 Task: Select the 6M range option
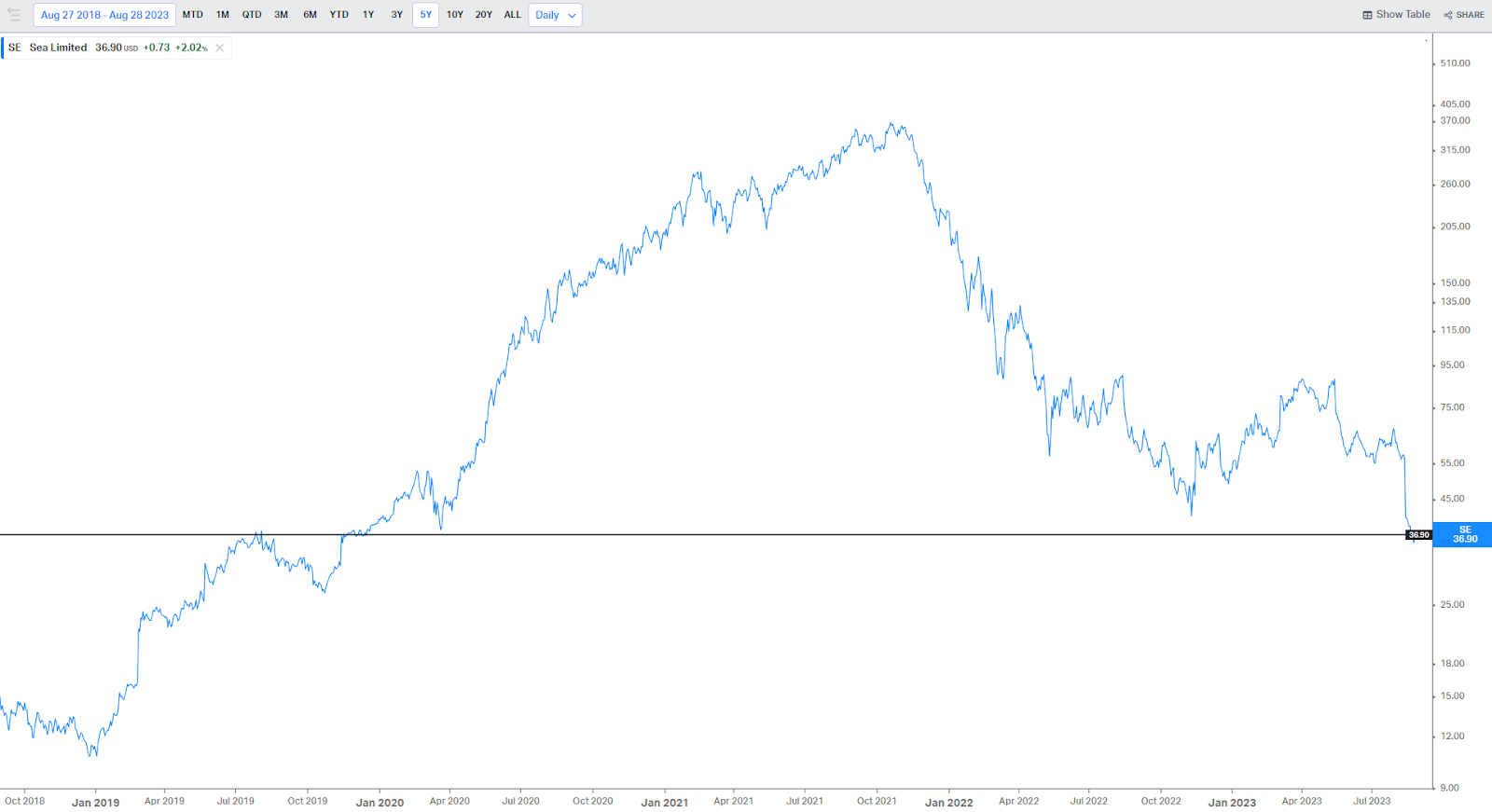coord(311,15)
